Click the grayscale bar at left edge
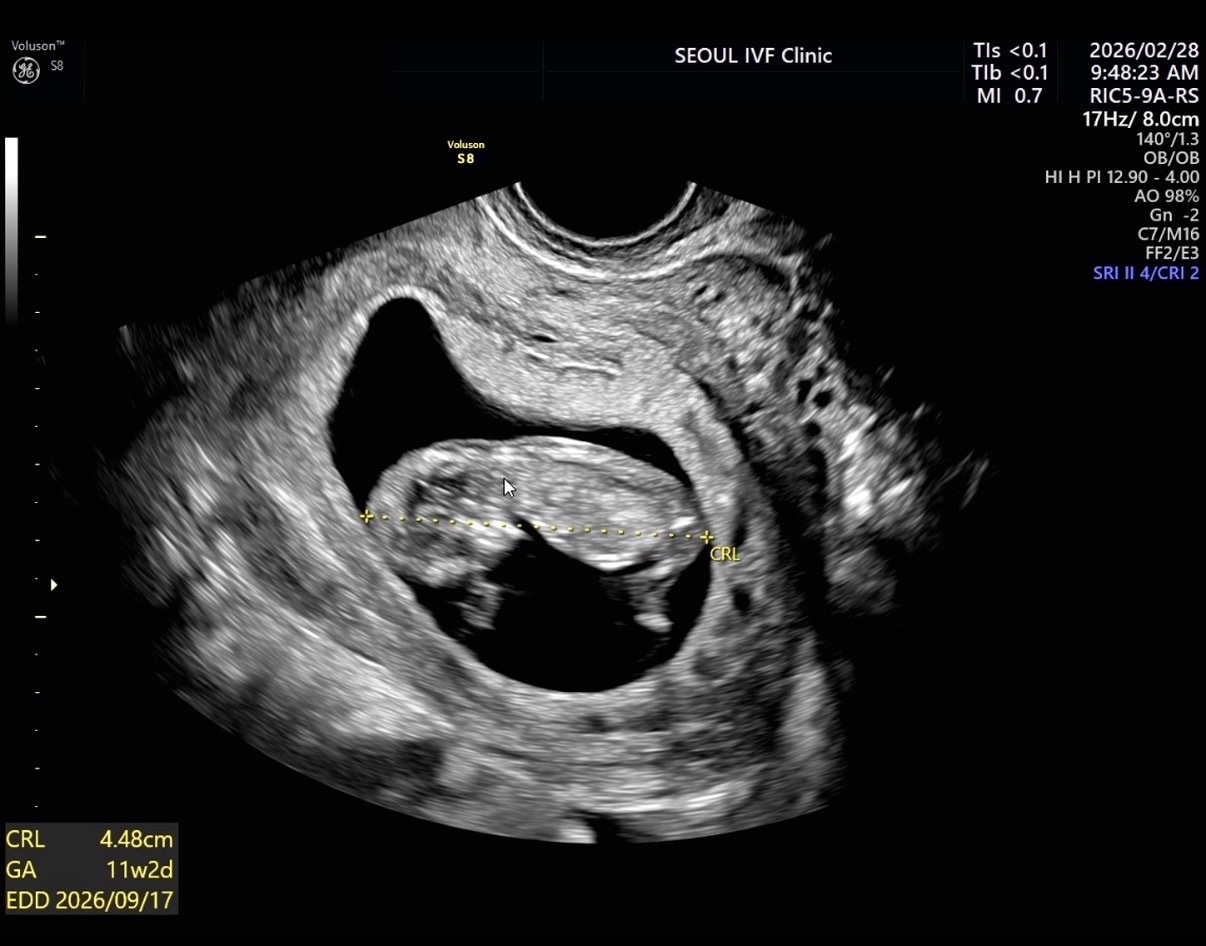1206x946 pixels. click(11, 230)
